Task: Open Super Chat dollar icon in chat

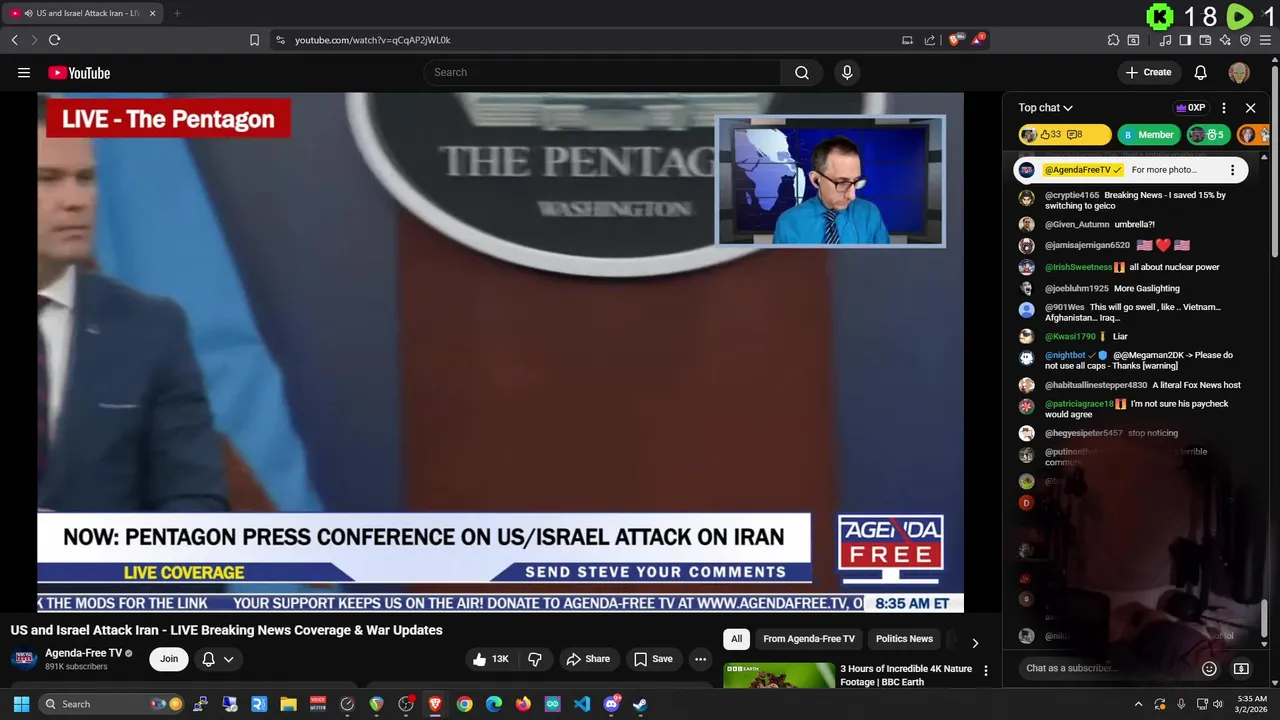Action: click(1241, 668)
